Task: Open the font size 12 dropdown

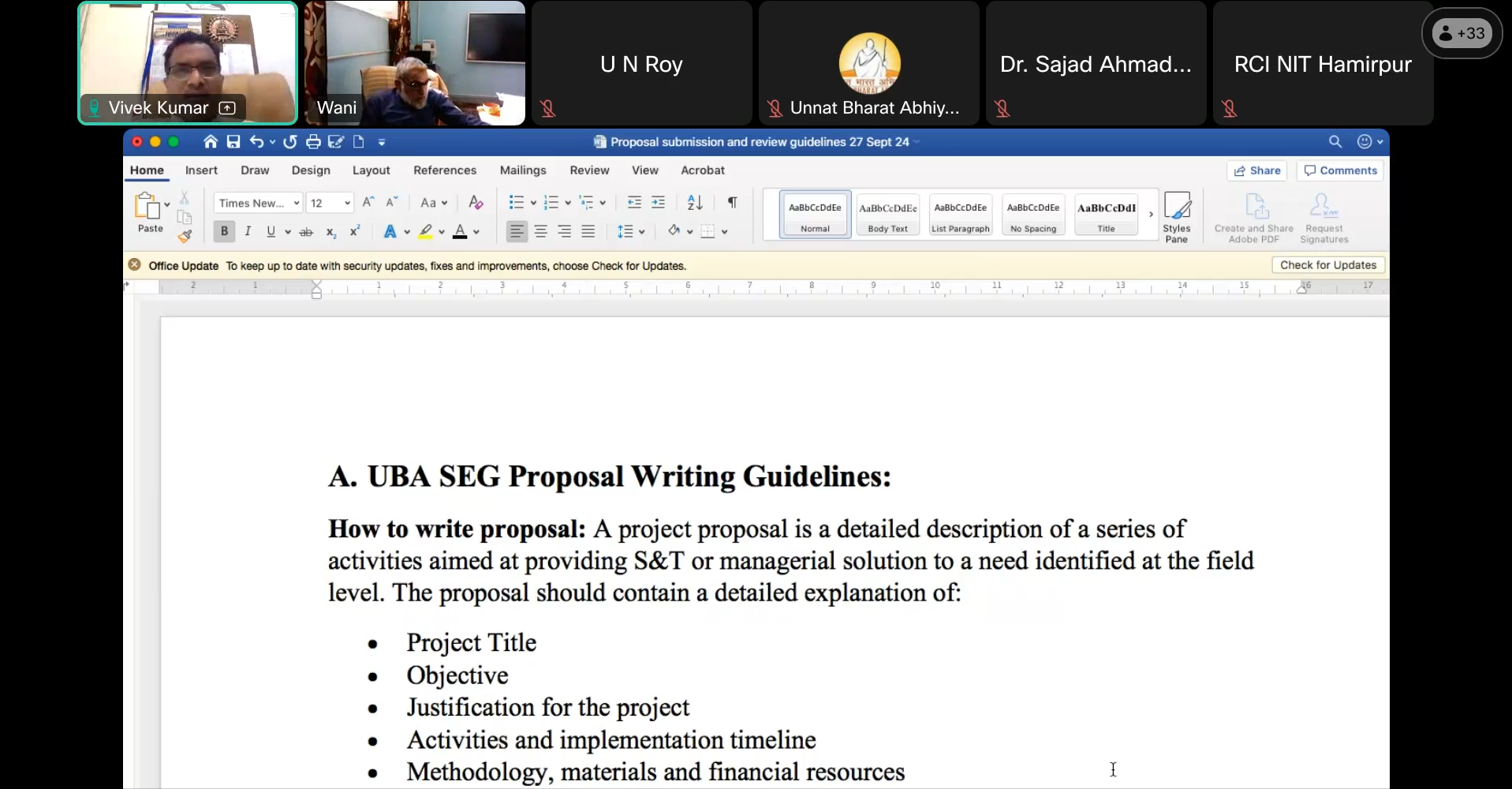Action: tap(347, 203)
